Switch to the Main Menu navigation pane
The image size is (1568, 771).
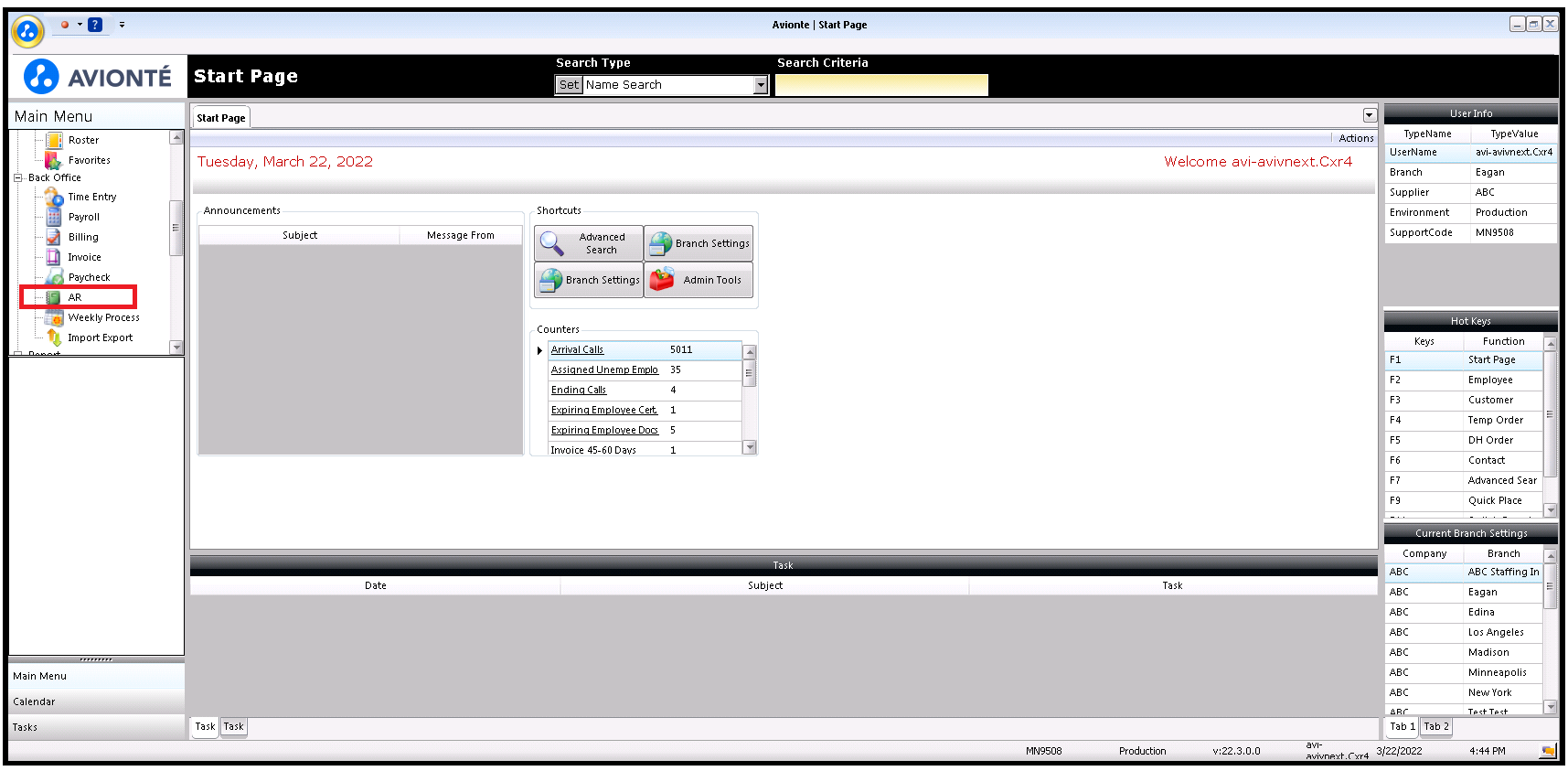(x=97, y=676)
